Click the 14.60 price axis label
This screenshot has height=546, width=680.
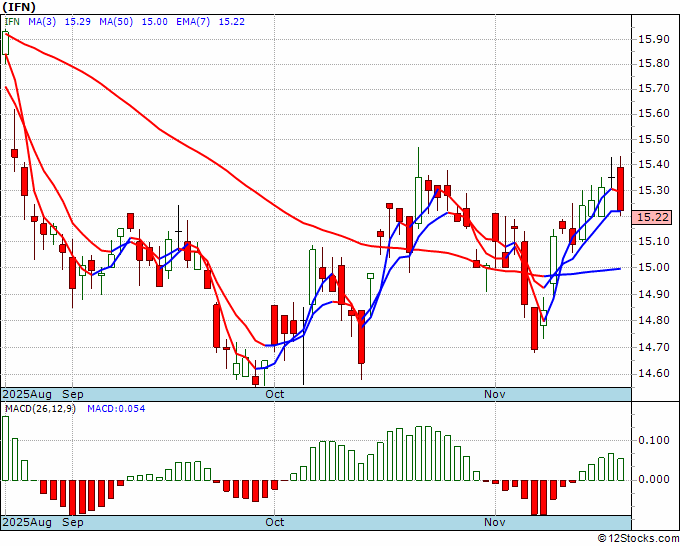654,373
